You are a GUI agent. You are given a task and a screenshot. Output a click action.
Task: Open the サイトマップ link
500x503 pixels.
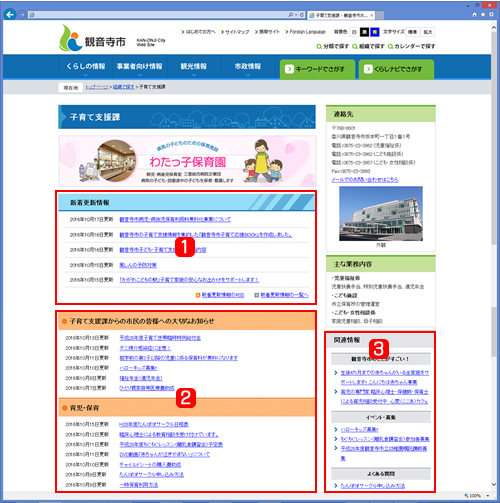click(x=235, y=32)
